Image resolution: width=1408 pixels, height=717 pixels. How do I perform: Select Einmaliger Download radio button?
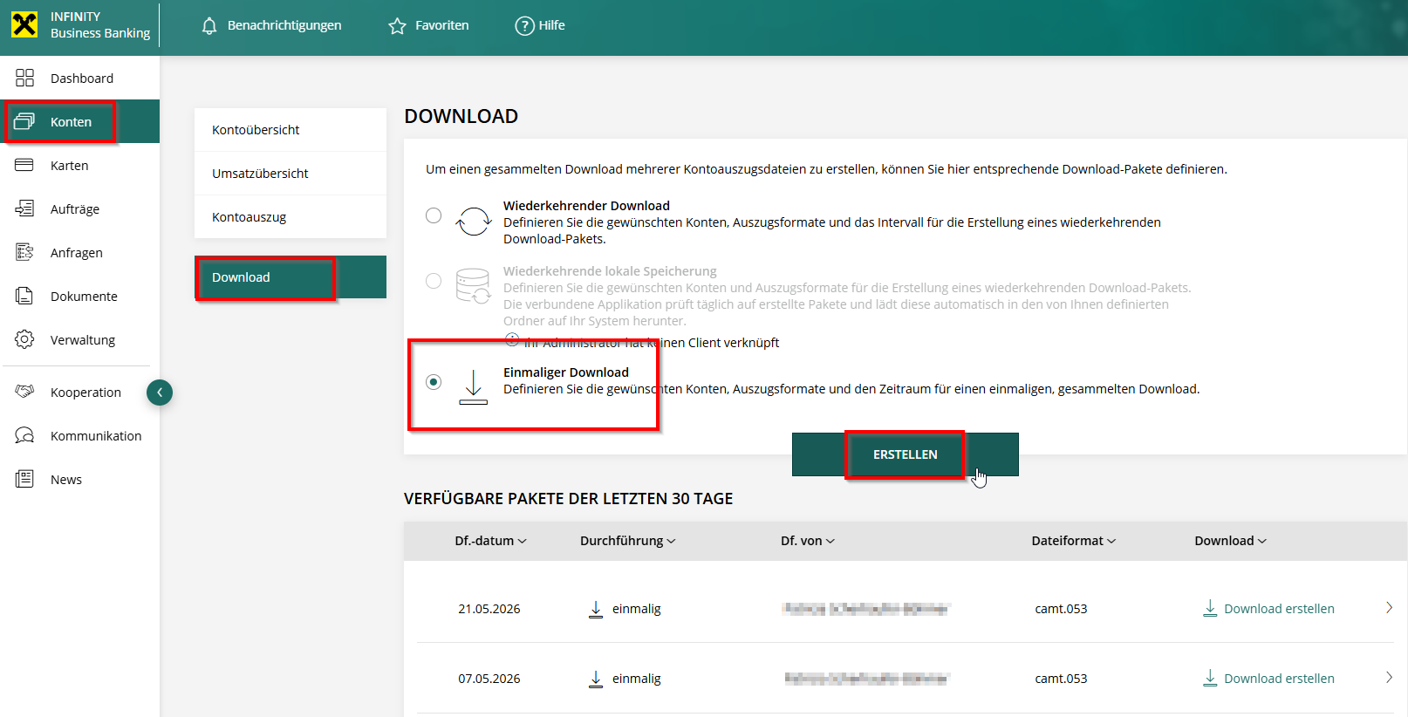tap(433, 382)
